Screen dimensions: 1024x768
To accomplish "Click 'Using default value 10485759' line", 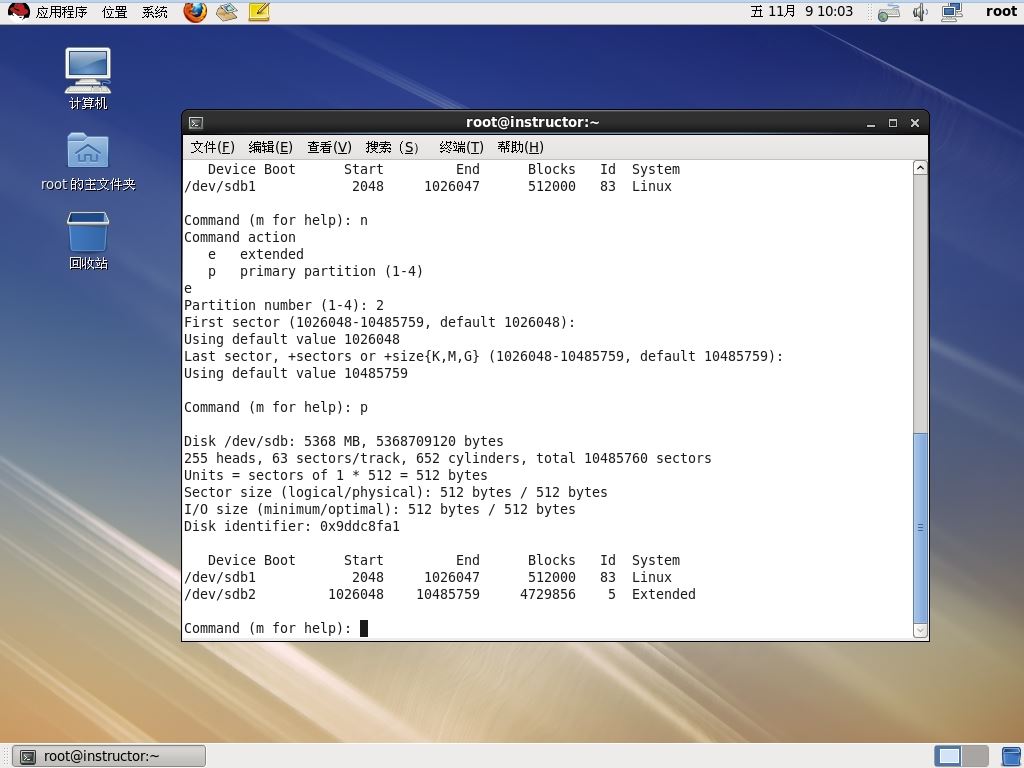I will coord(296,374).
